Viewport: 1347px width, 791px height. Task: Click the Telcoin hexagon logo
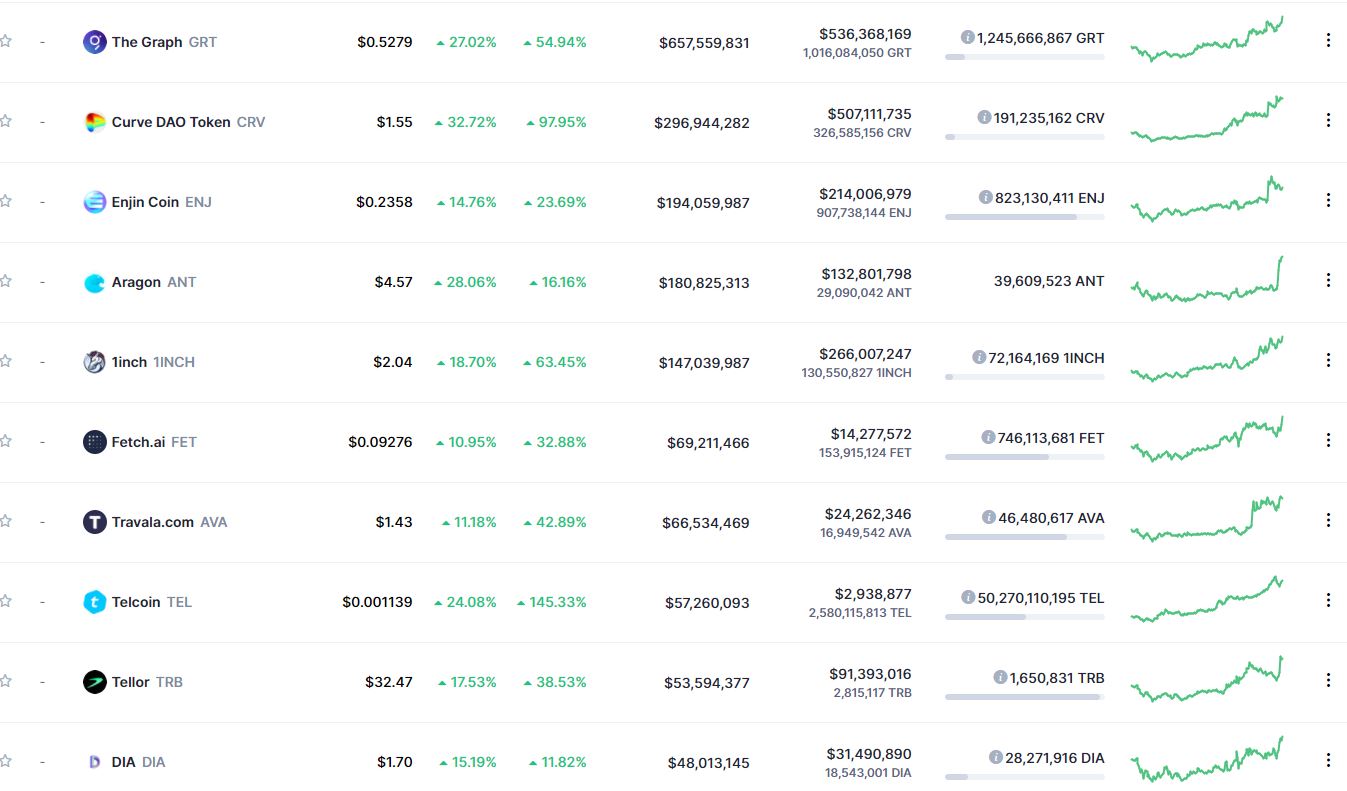coord(94,602)
